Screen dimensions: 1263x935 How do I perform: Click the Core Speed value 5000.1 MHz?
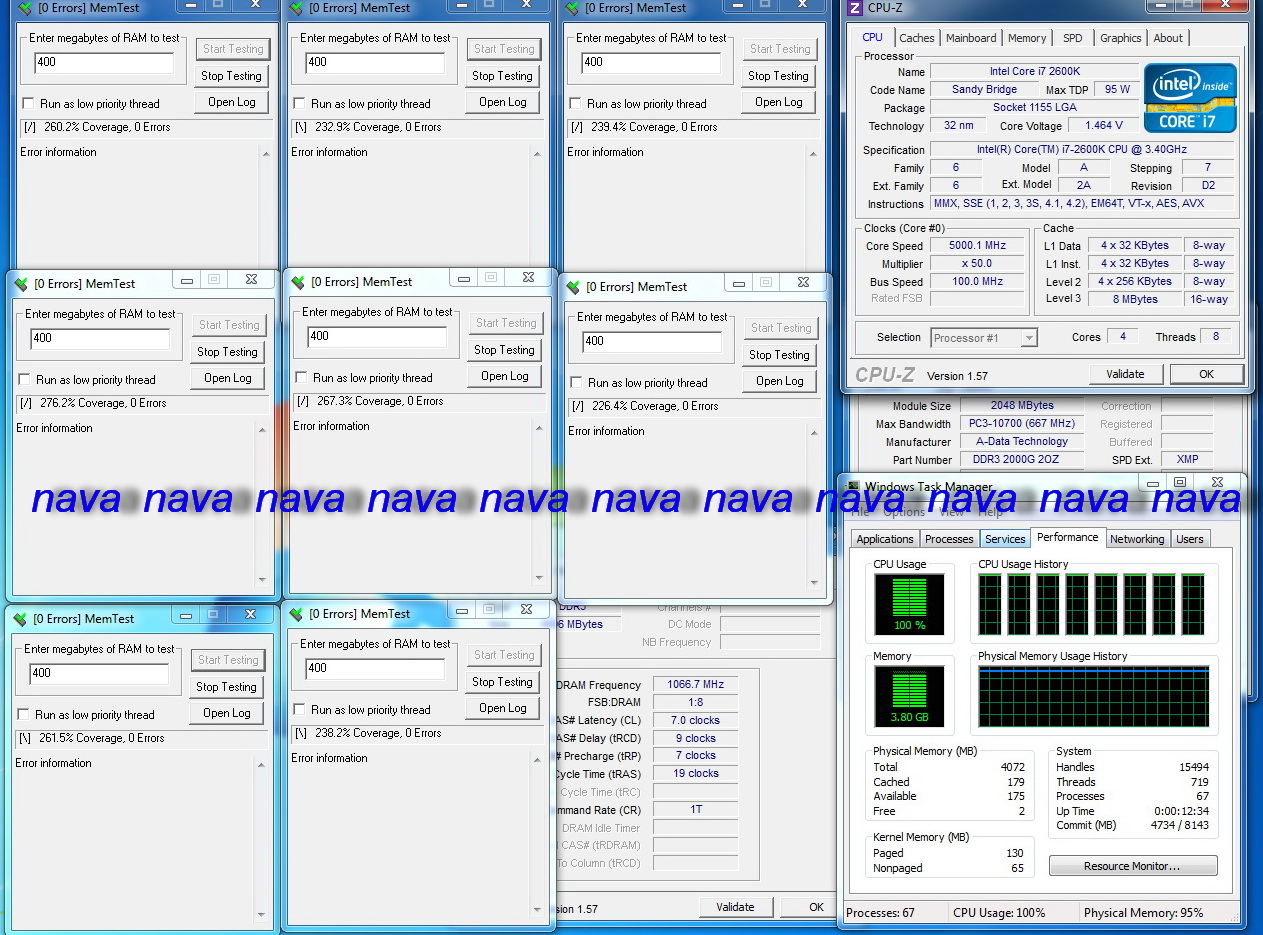[978, 246]
